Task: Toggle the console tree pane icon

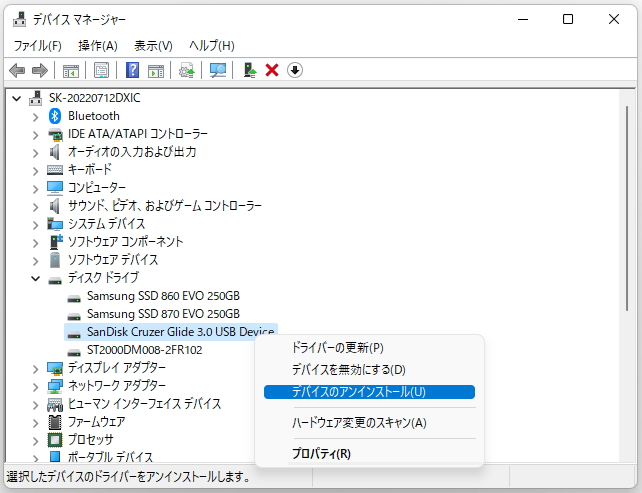Action: [71, 70]
